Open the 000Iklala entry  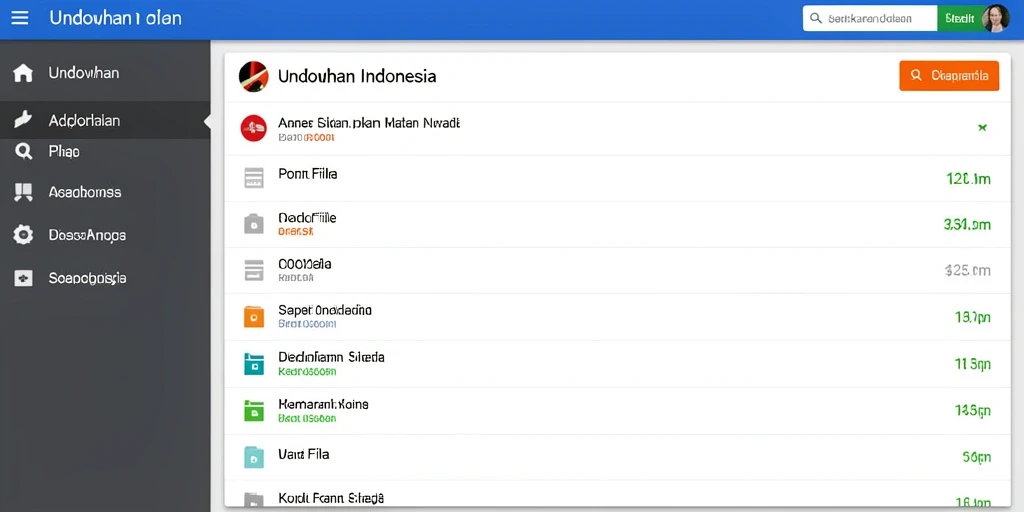pos(617,271)
